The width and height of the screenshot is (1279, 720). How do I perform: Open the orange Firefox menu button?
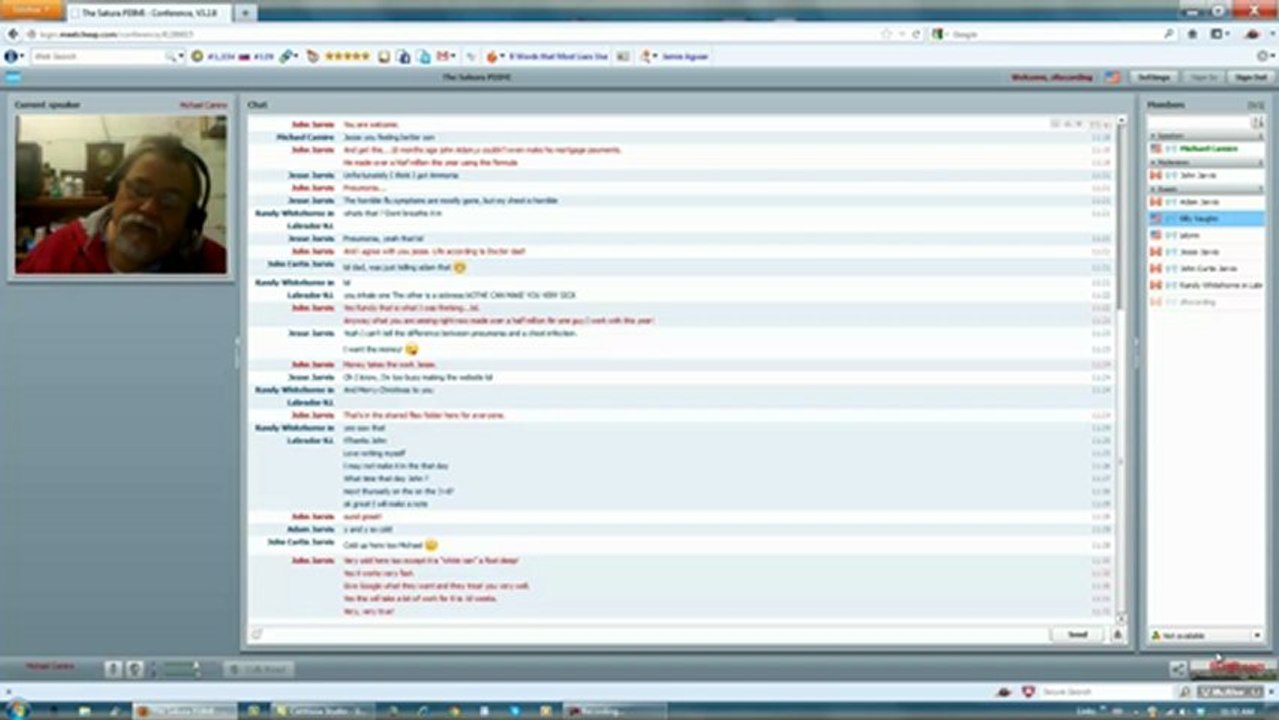31,10
